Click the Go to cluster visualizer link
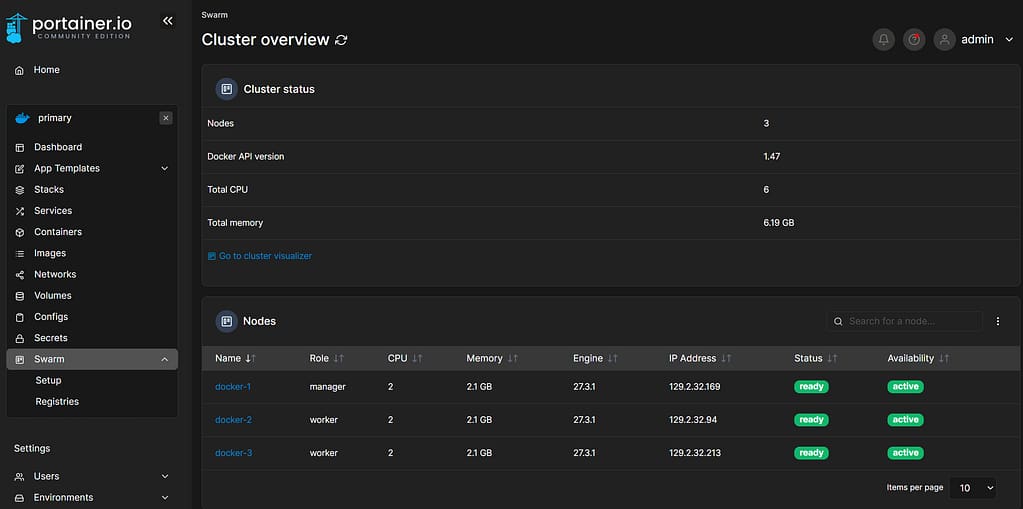The image size is (1023, 509). (x=265, y=256)
